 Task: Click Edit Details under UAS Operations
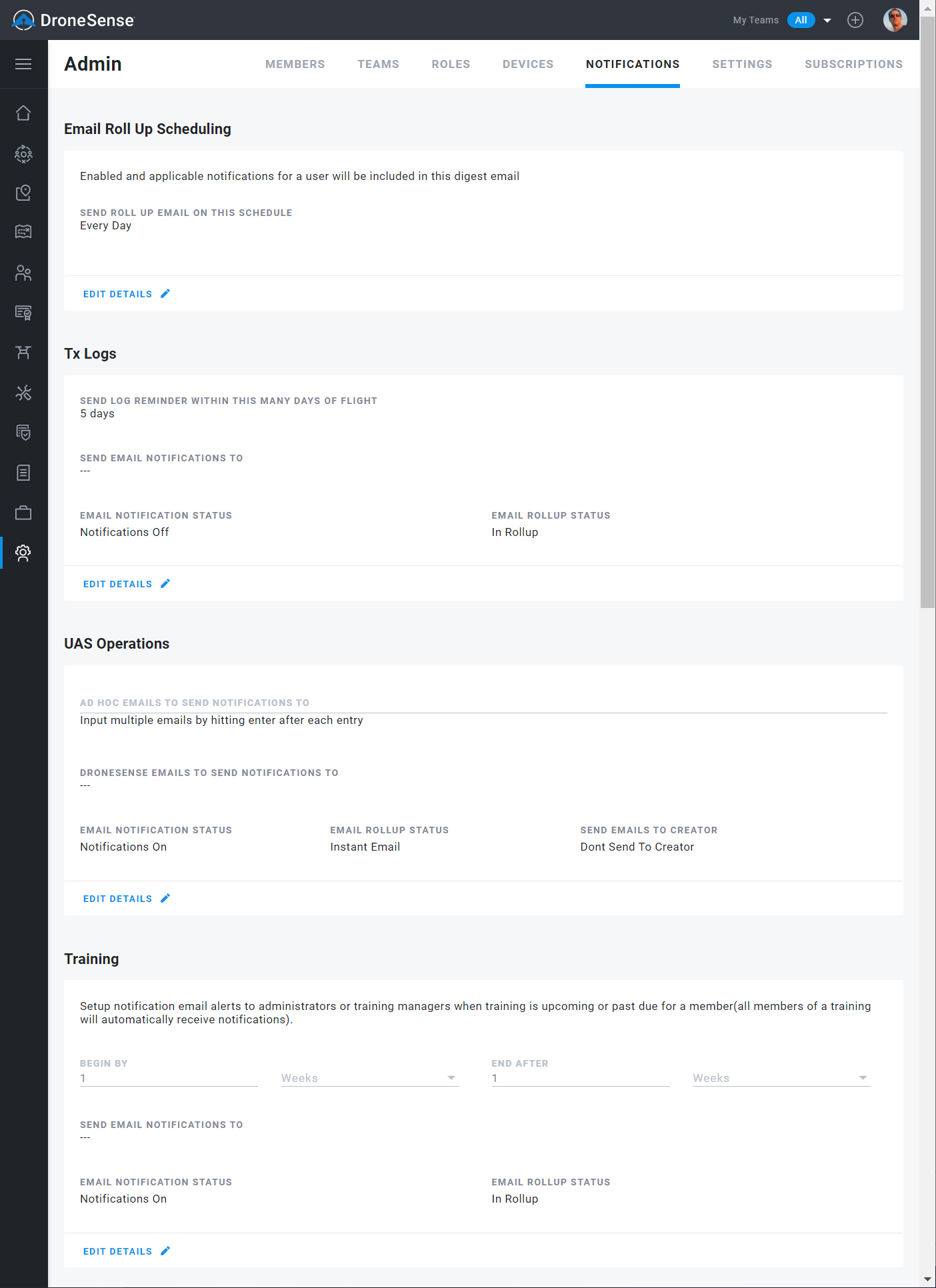click(127, 899)
